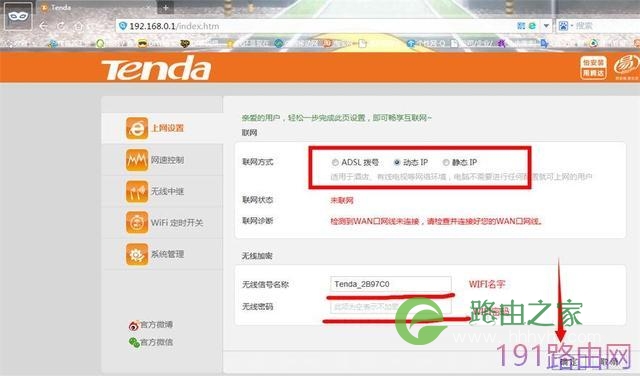Expand the address bar dropdown arrow
Screen dimensions: 640x376
tap(546, 26)
